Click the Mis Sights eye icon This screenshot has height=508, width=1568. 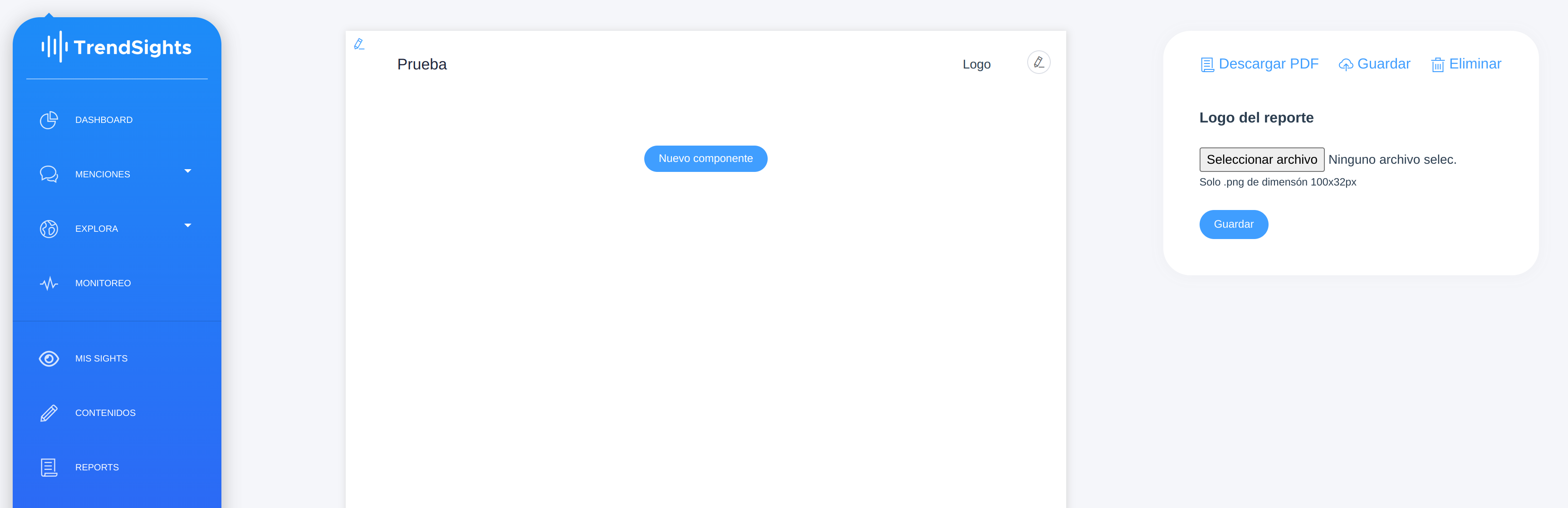(x=49, y=358)
